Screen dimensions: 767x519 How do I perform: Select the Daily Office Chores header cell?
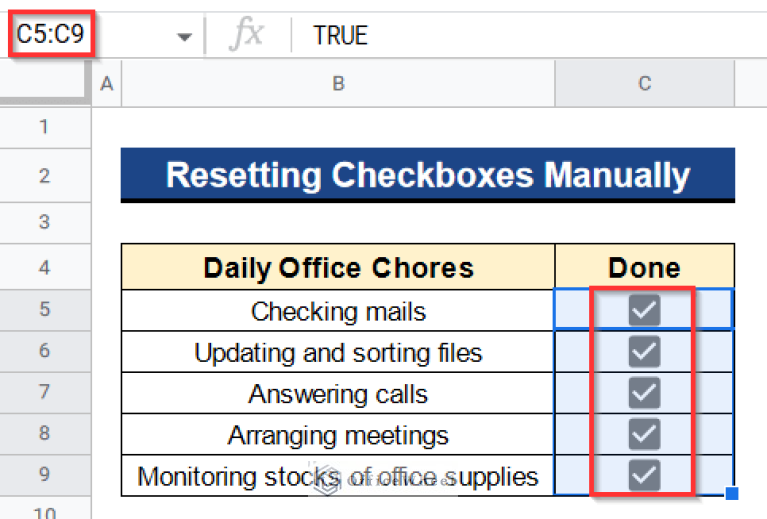click(338, 268)
